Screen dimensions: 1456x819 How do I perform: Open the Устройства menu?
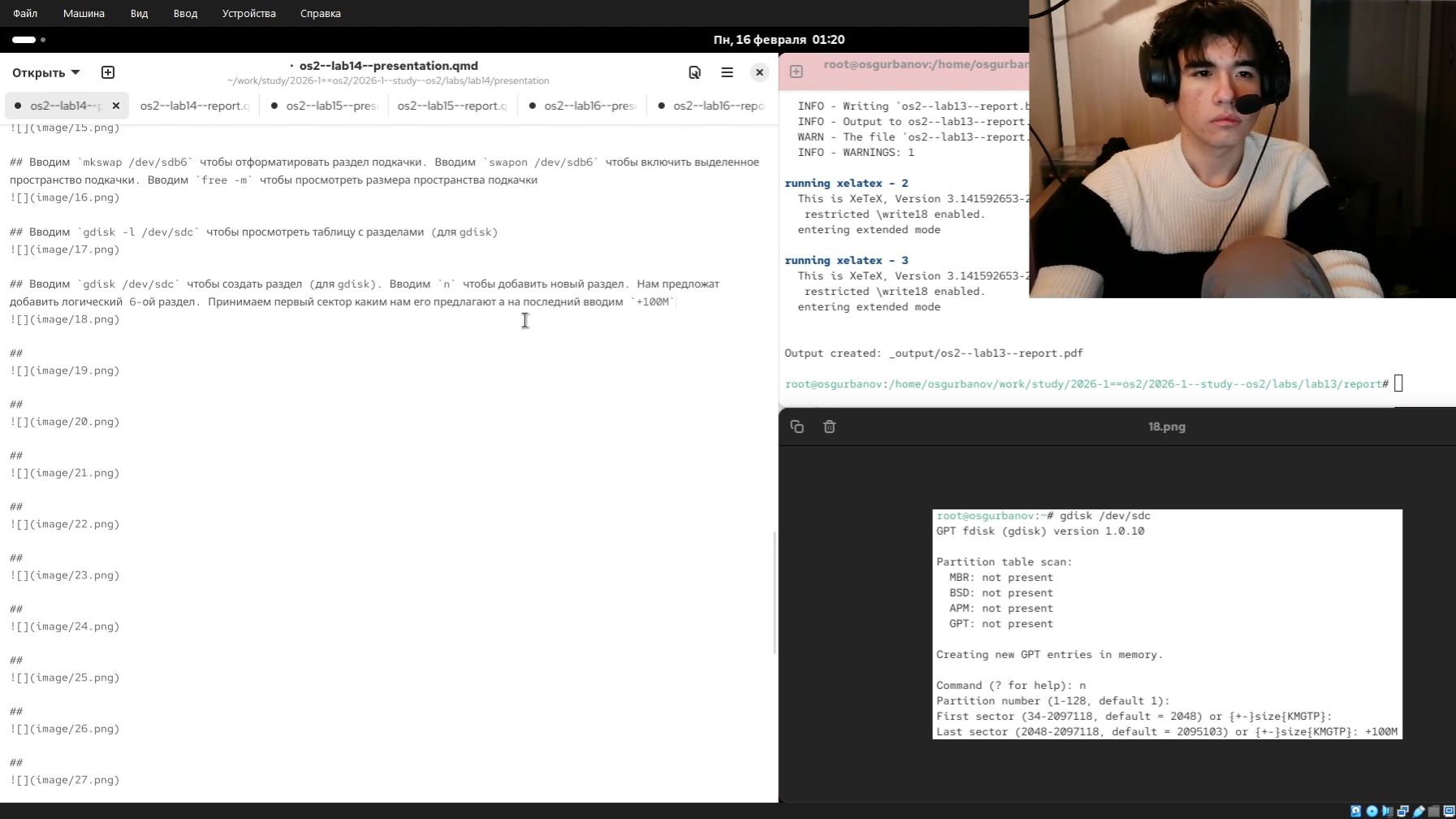coord(248,13)
